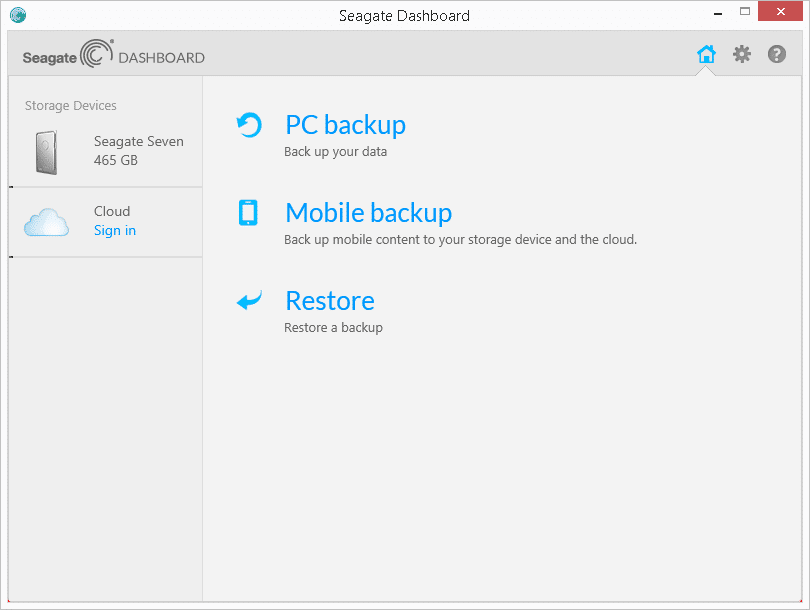This screenshot has width=810, height=610.
Task: Close the Seagate Dashboard window
Action: coord(781,11)
